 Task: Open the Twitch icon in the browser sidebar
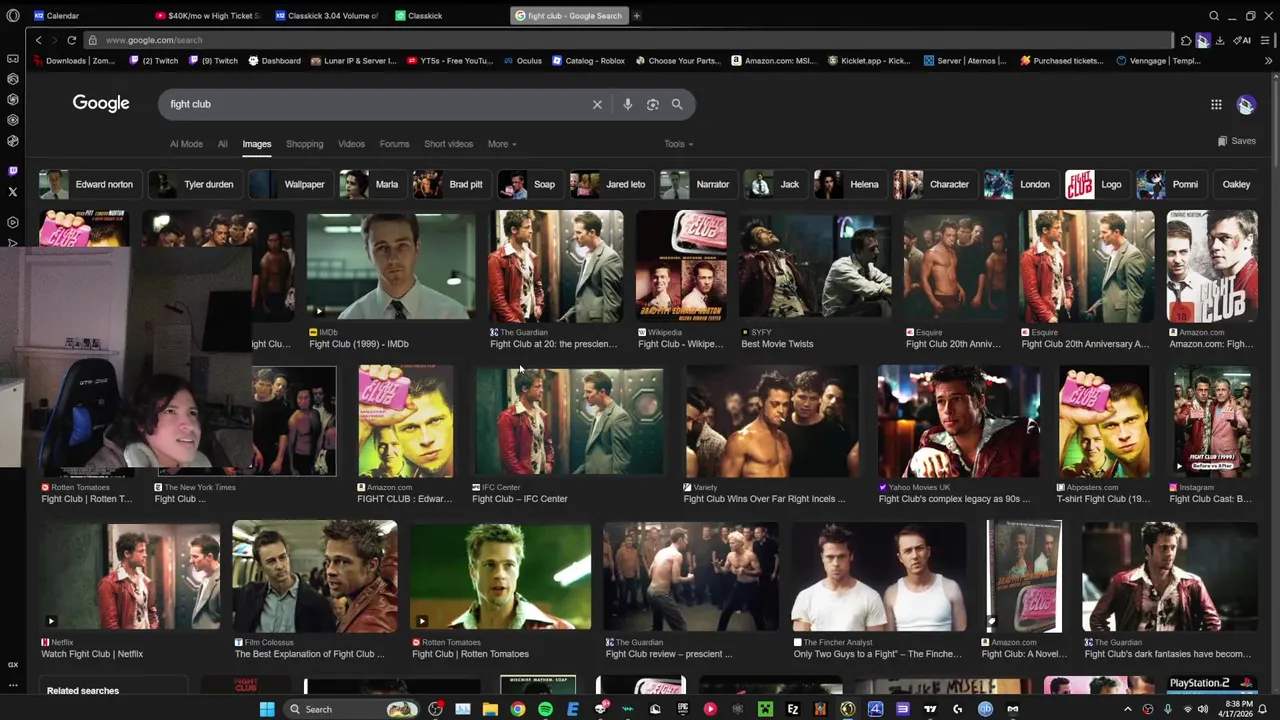pos(12,171)
